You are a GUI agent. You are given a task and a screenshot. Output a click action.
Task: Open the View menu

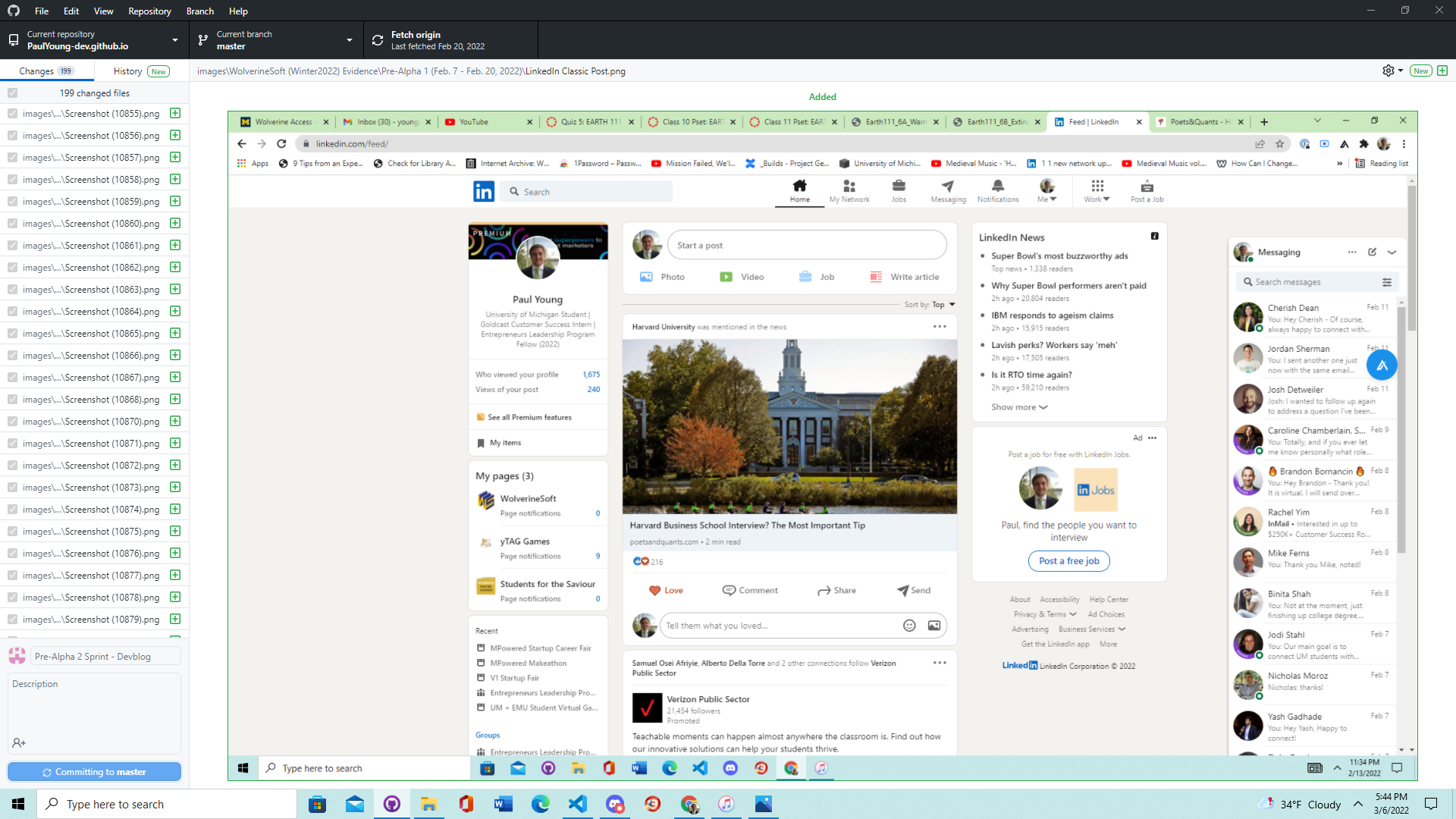103,11
